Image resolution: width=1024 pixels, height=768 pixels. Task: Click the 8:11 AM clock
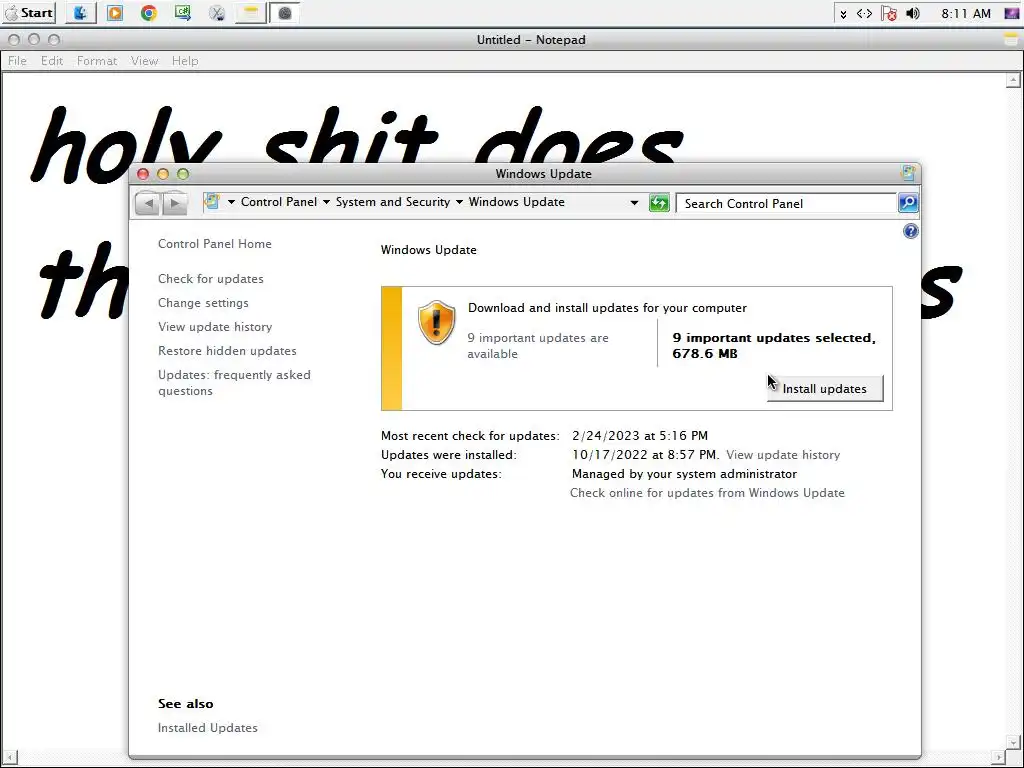click(965, 13)
